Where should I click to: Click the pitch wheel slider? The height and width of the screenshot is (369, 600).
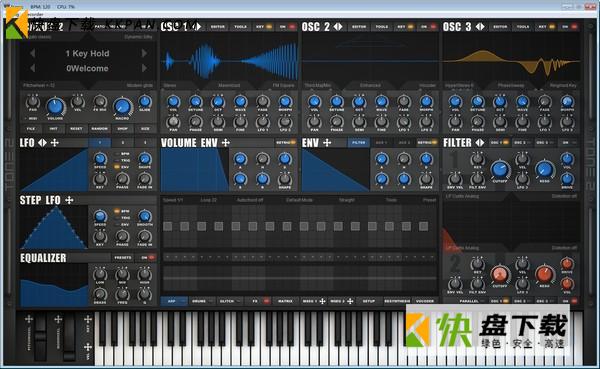(40, 338)
